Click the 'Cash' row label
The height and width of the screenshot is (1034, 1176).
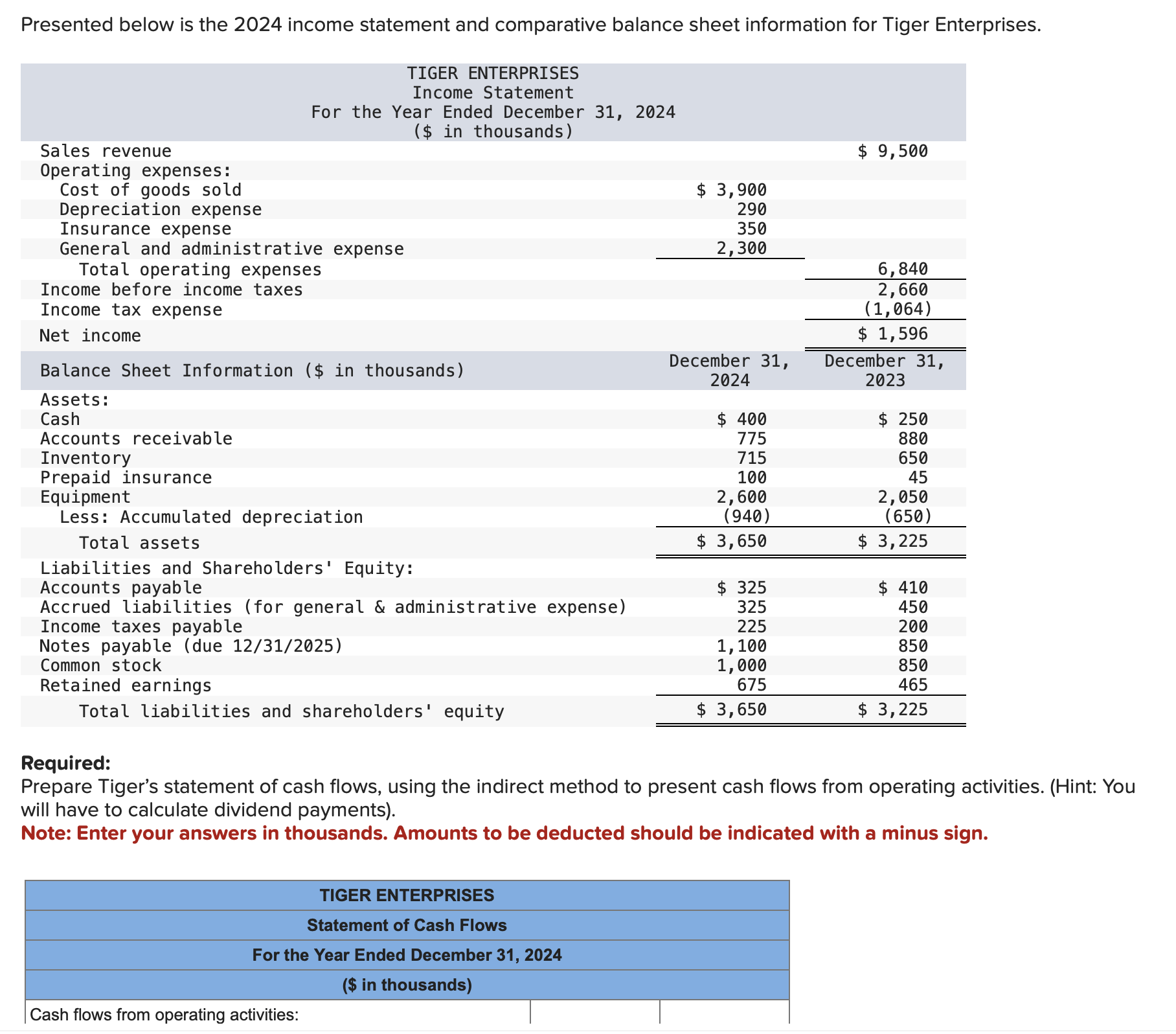click(60, 419)
